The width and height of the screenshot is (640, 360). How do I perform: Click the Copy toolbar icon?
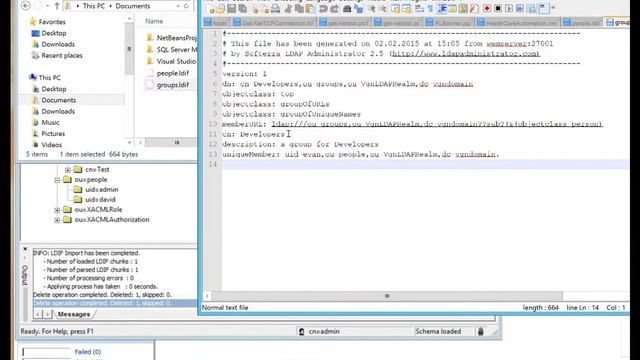click(299, 8)
